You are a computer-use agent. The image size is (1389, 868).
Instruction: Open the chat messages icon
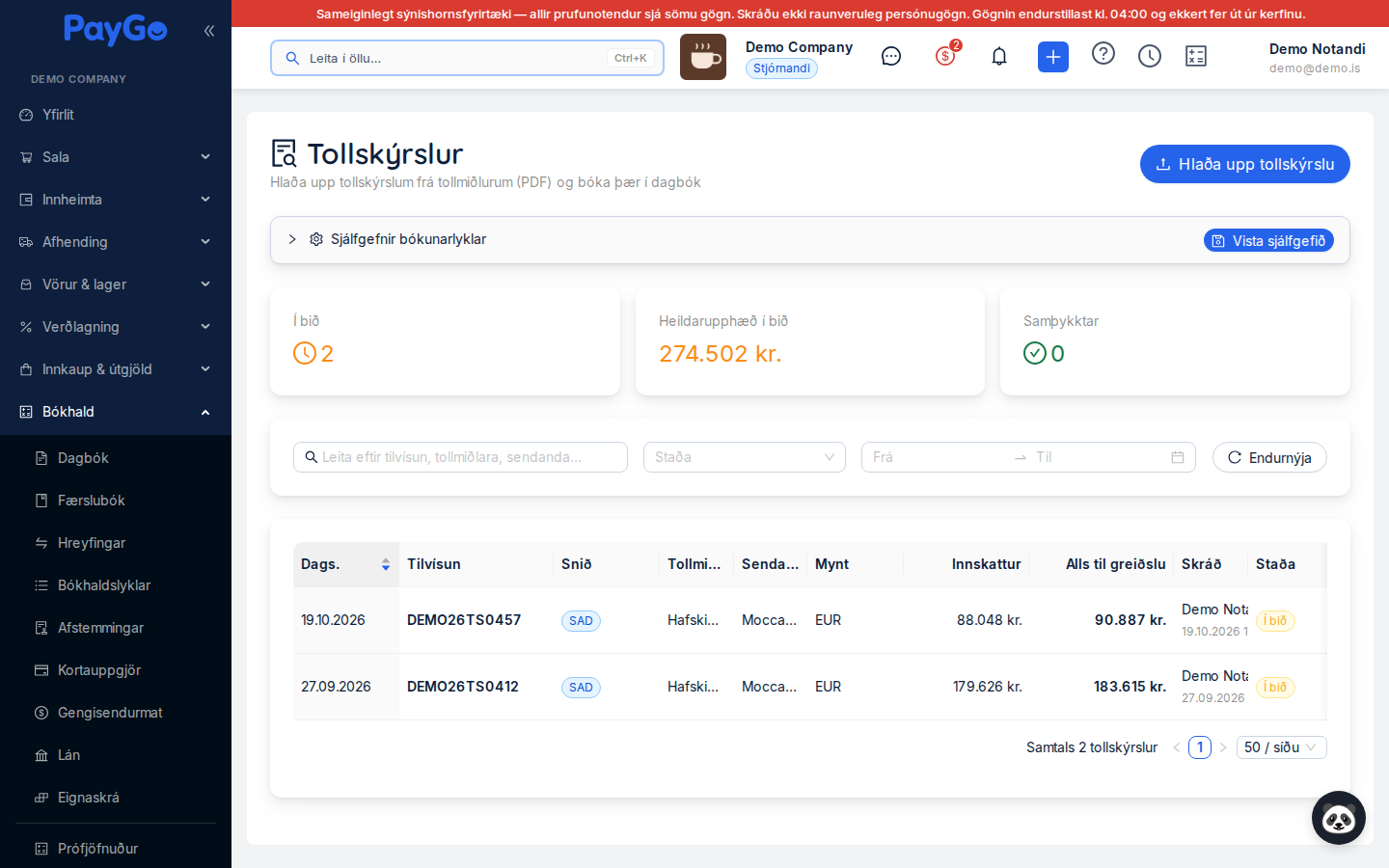click(x=891, y=56)
